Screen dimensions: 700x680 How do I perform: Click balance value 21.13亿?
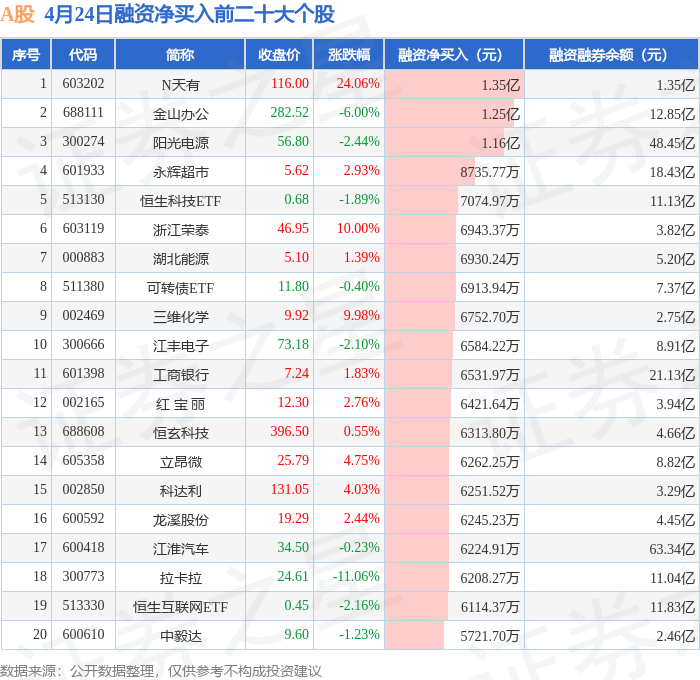click(x=672, y=375)
